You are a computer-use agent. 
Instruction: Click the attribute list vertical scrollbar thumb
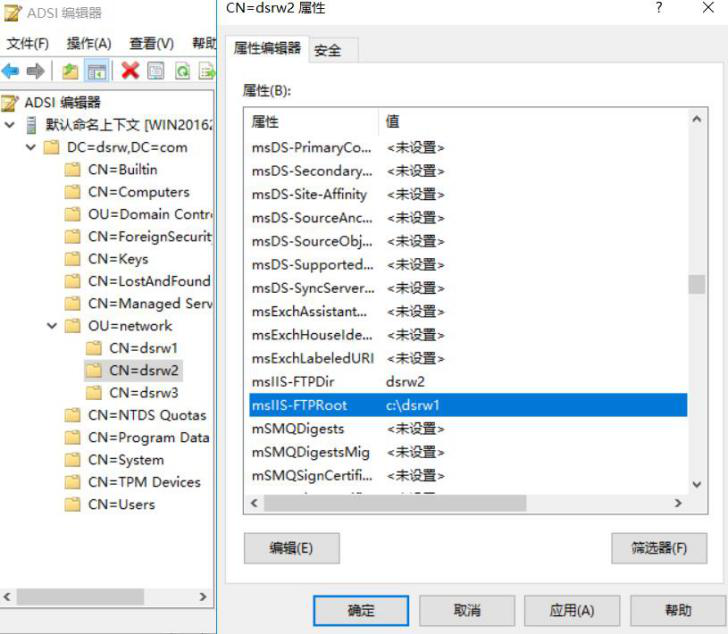coord(696,284)
